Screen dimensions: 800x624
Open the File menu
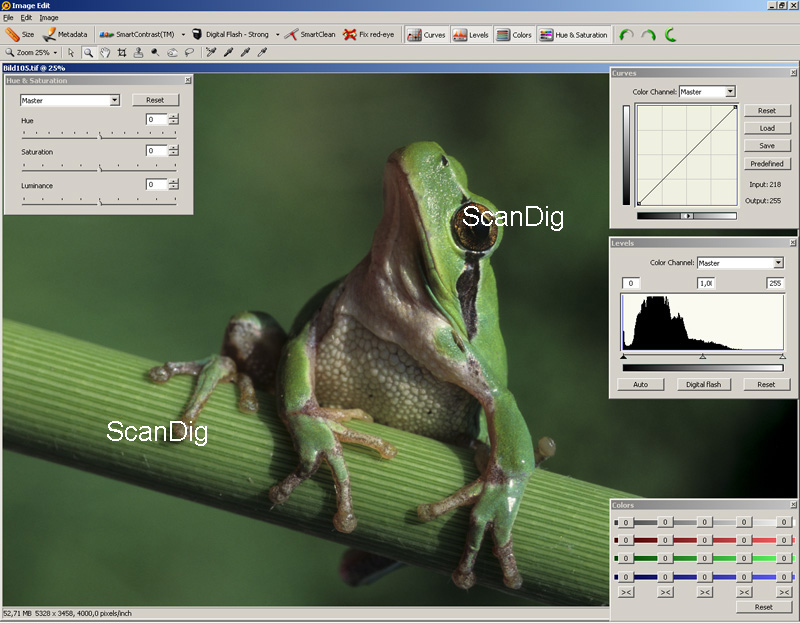tap(8, 17)
